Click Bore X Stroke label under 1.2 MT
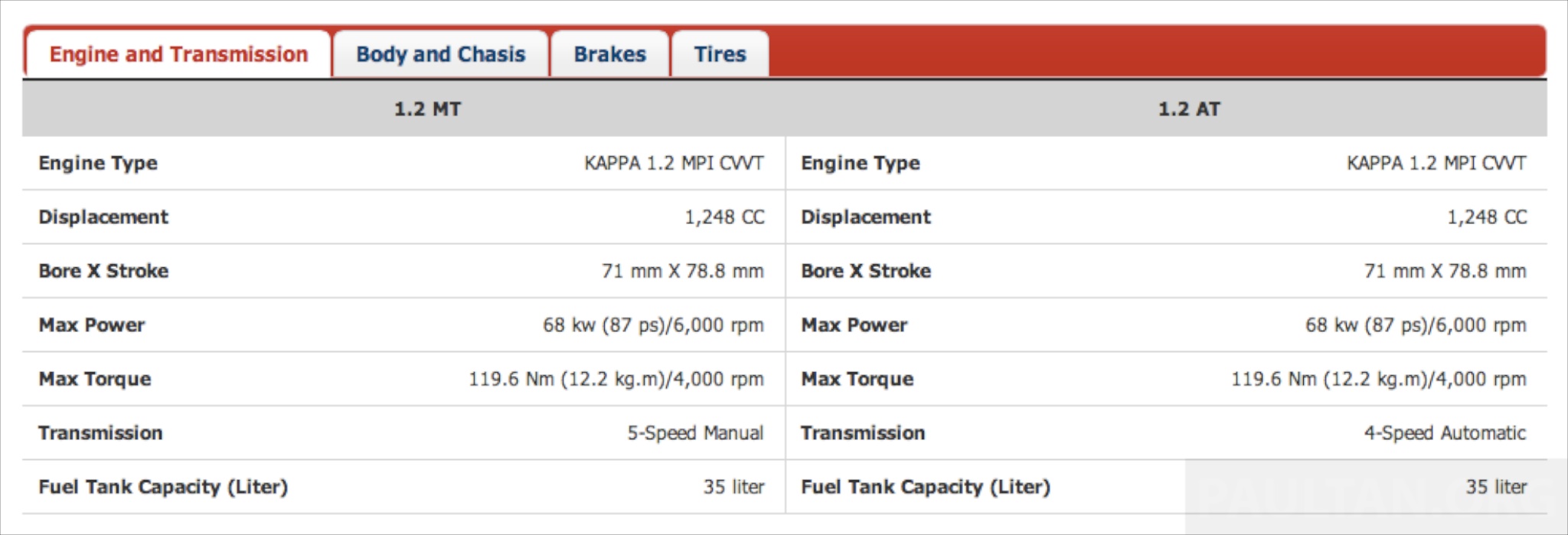The width and height of the screenshot is (1568, 535). point(103,271)
